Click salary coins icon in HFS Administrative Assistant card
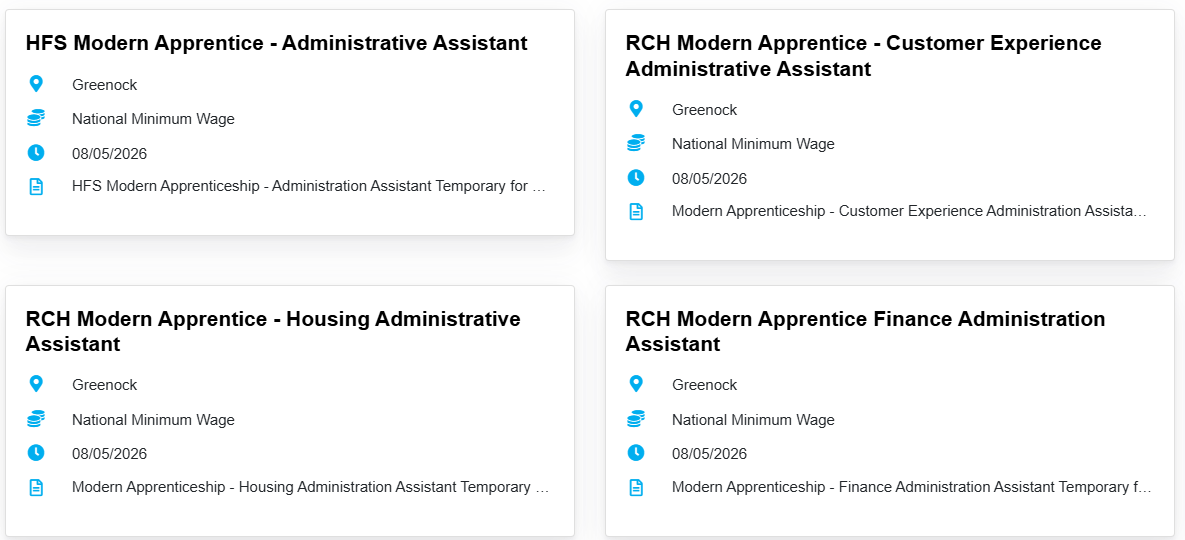This screenshot has height=540, width=1185. (x=36, y=119)
